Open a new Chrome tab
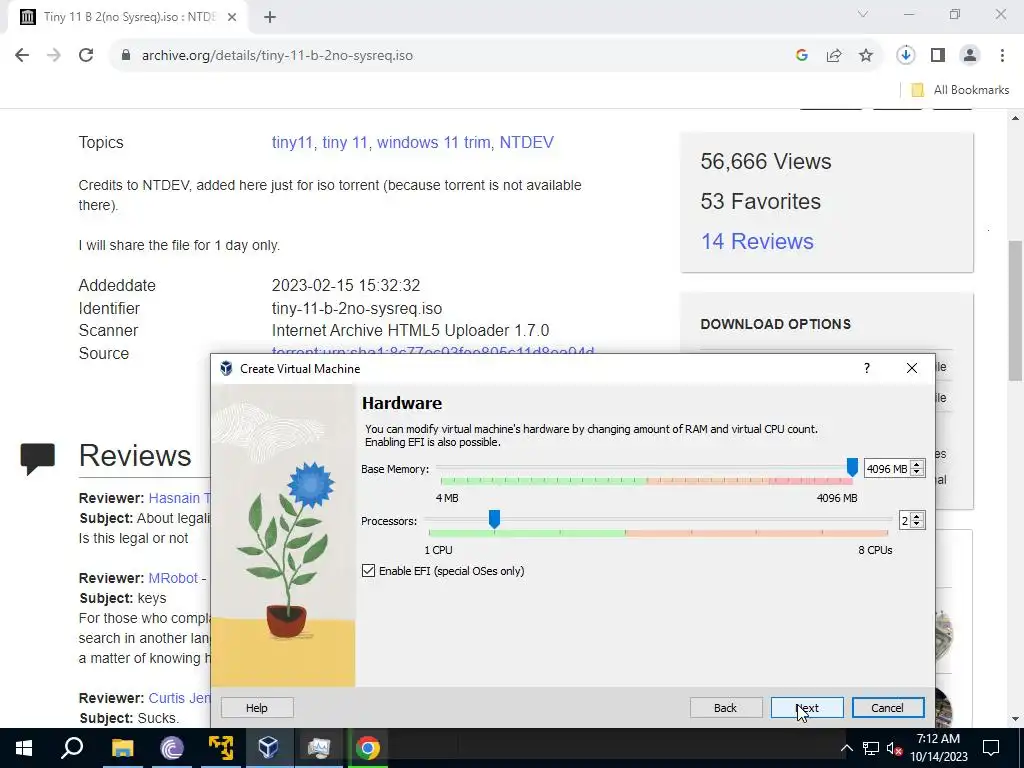1024x768 pixels. 270,17
